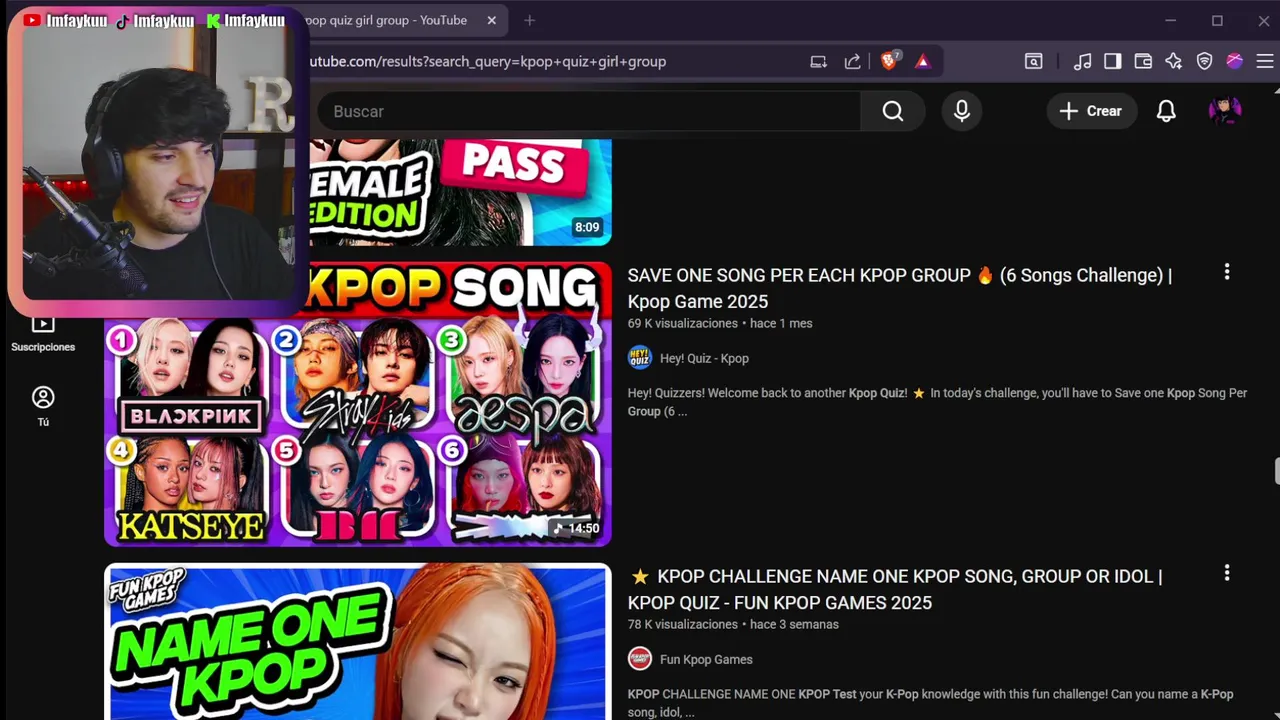Open options for SAVE ONE SONG video
The width and height of the screenshot is (1280, 720).
point(1227,272)
